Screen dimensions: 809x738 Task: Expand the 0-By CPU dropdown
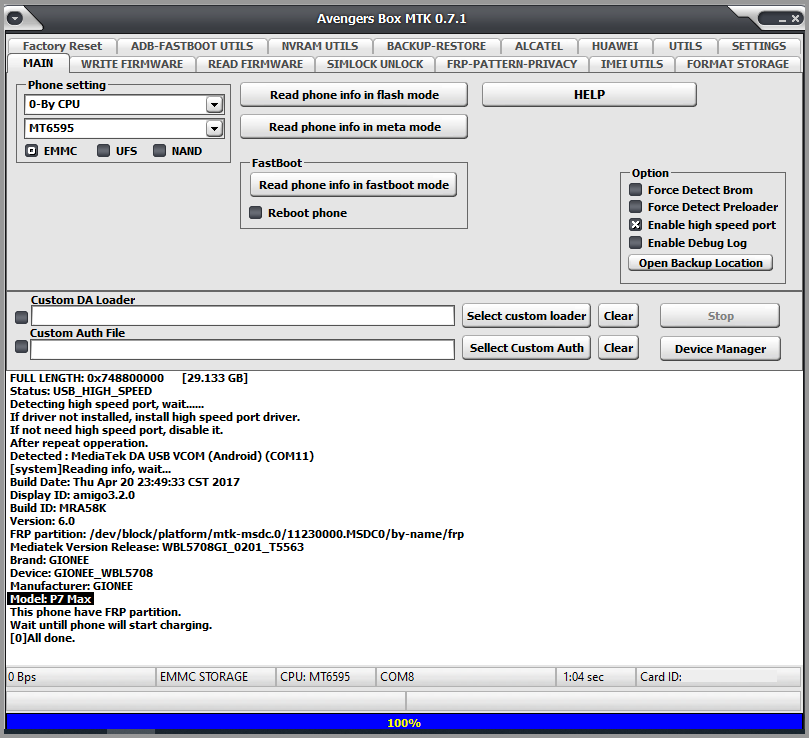click(x=214, y=104)
